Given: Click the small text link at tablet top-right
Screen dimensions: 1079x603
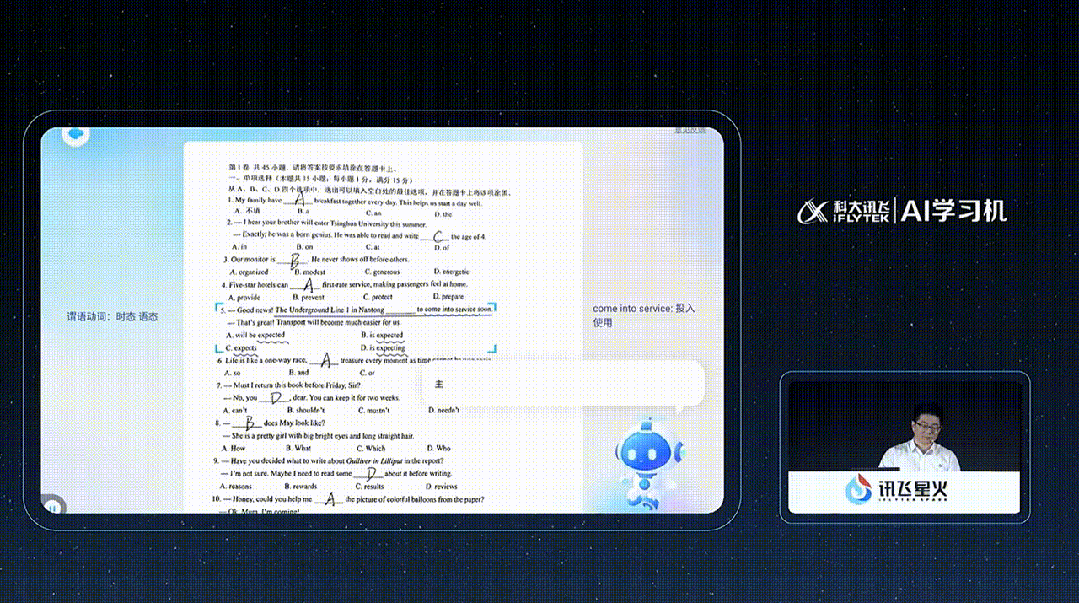Looking at the screenshot, I should coord(689,130).
